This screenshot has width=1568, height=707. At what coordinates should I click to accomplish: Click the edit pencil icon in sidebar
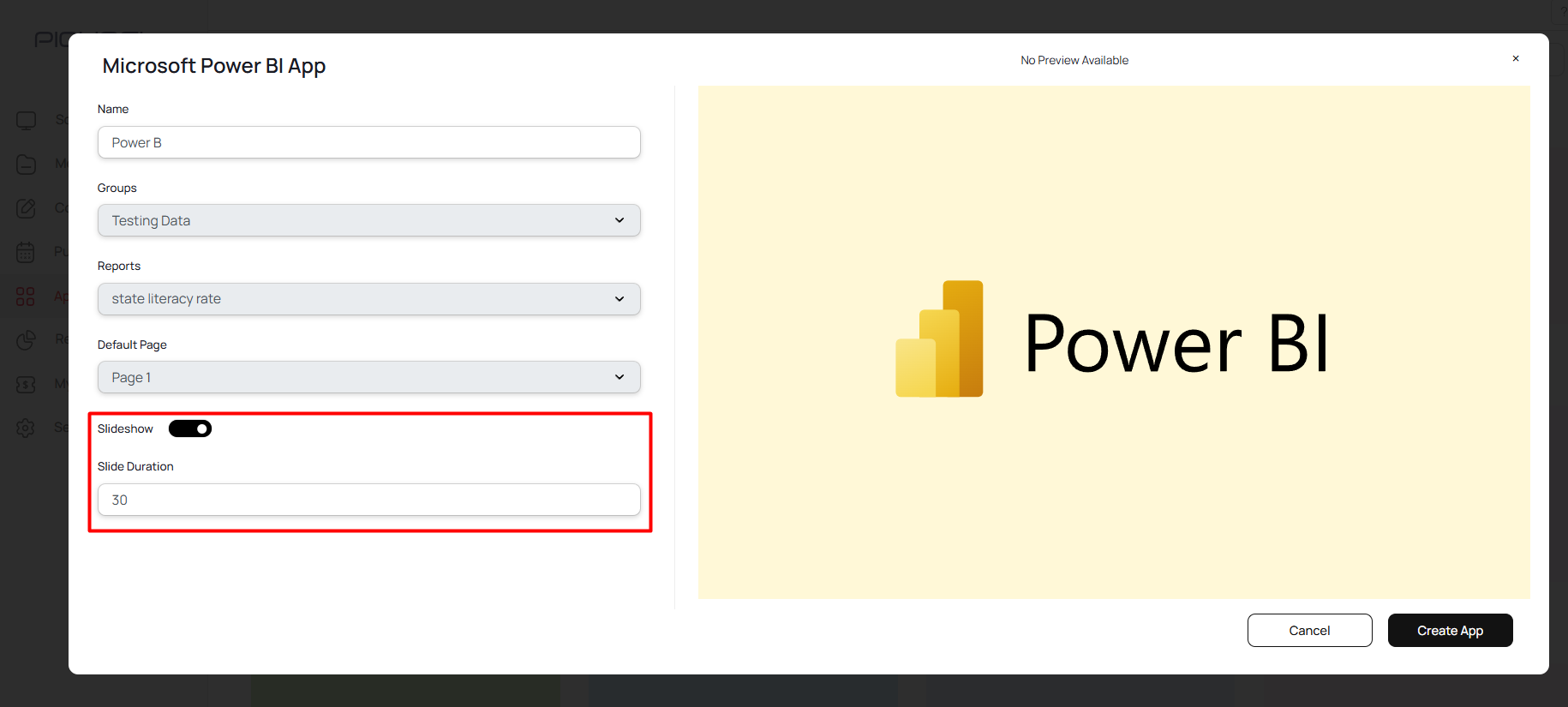pos(27,208)
